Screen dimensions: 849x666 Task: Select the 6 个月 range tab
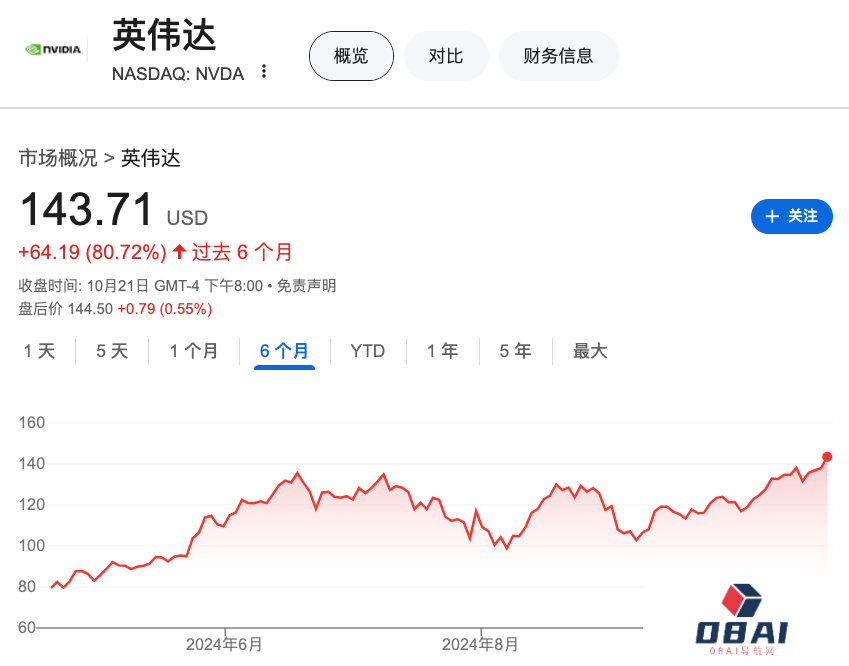tap(284, 351)
